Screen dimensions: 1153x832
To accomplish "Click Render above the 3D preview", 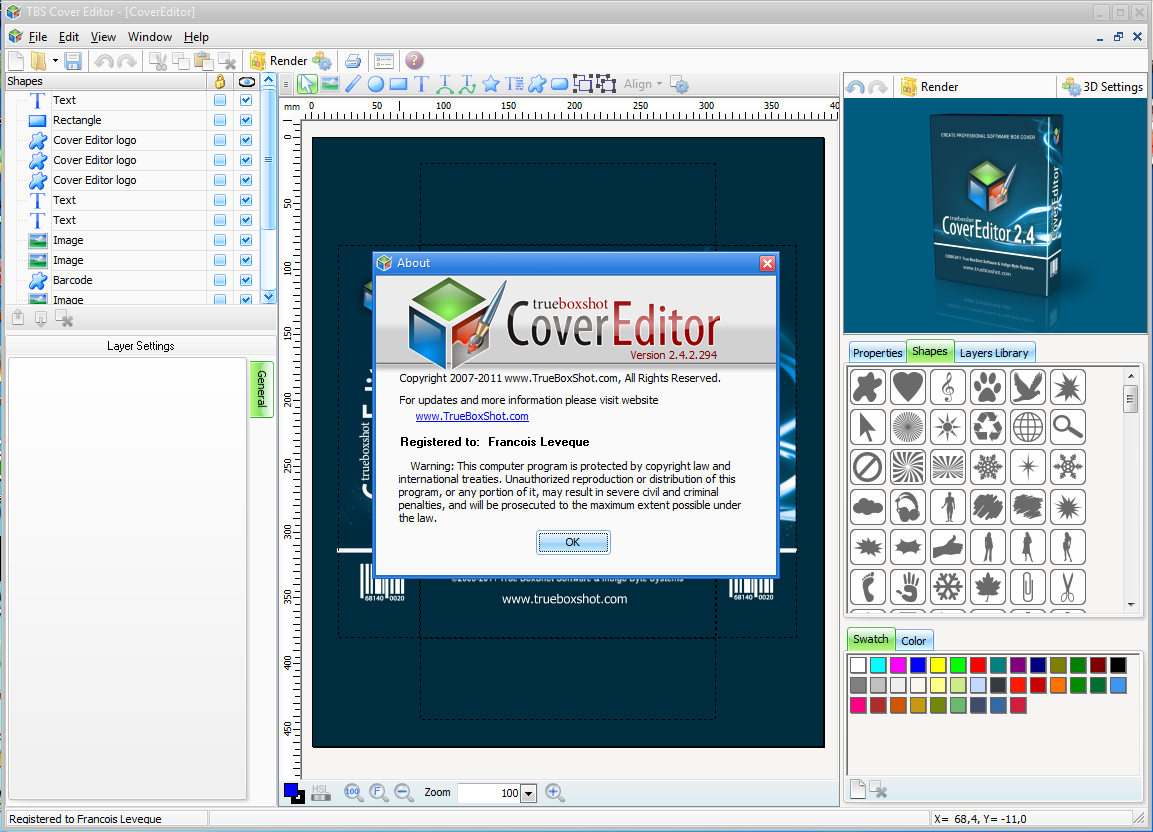I will [930, 87].
